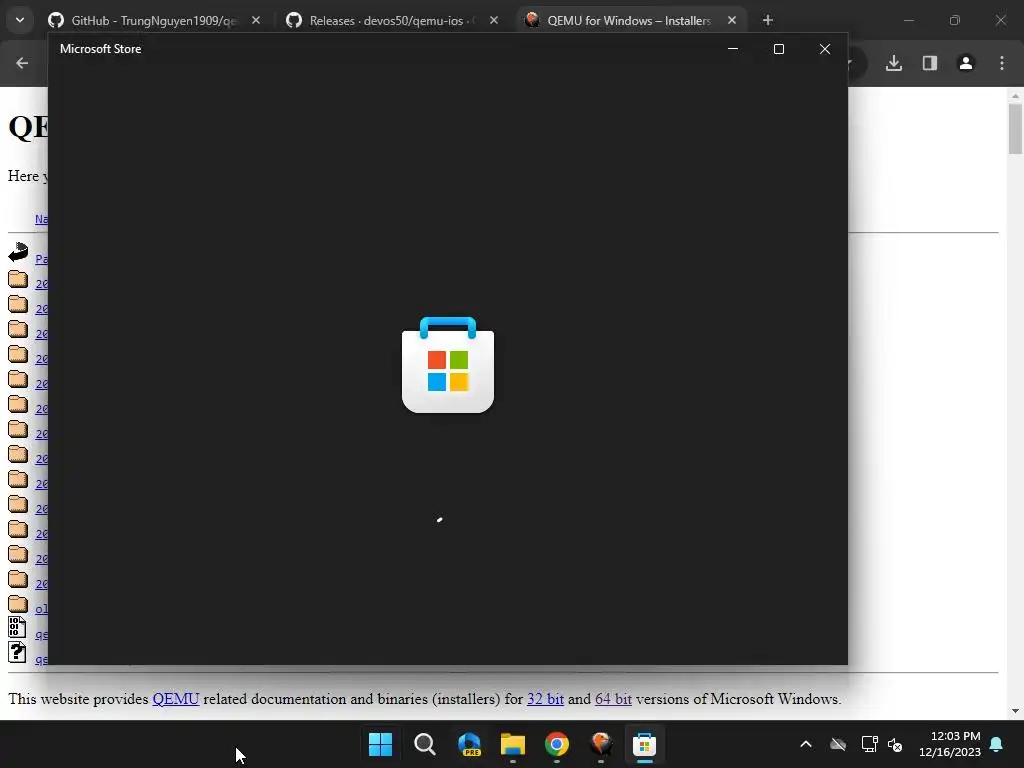Open the 64 bit link
This screenshot has height=768, width=1024.
pyautogui.click(x=613, y=699)
